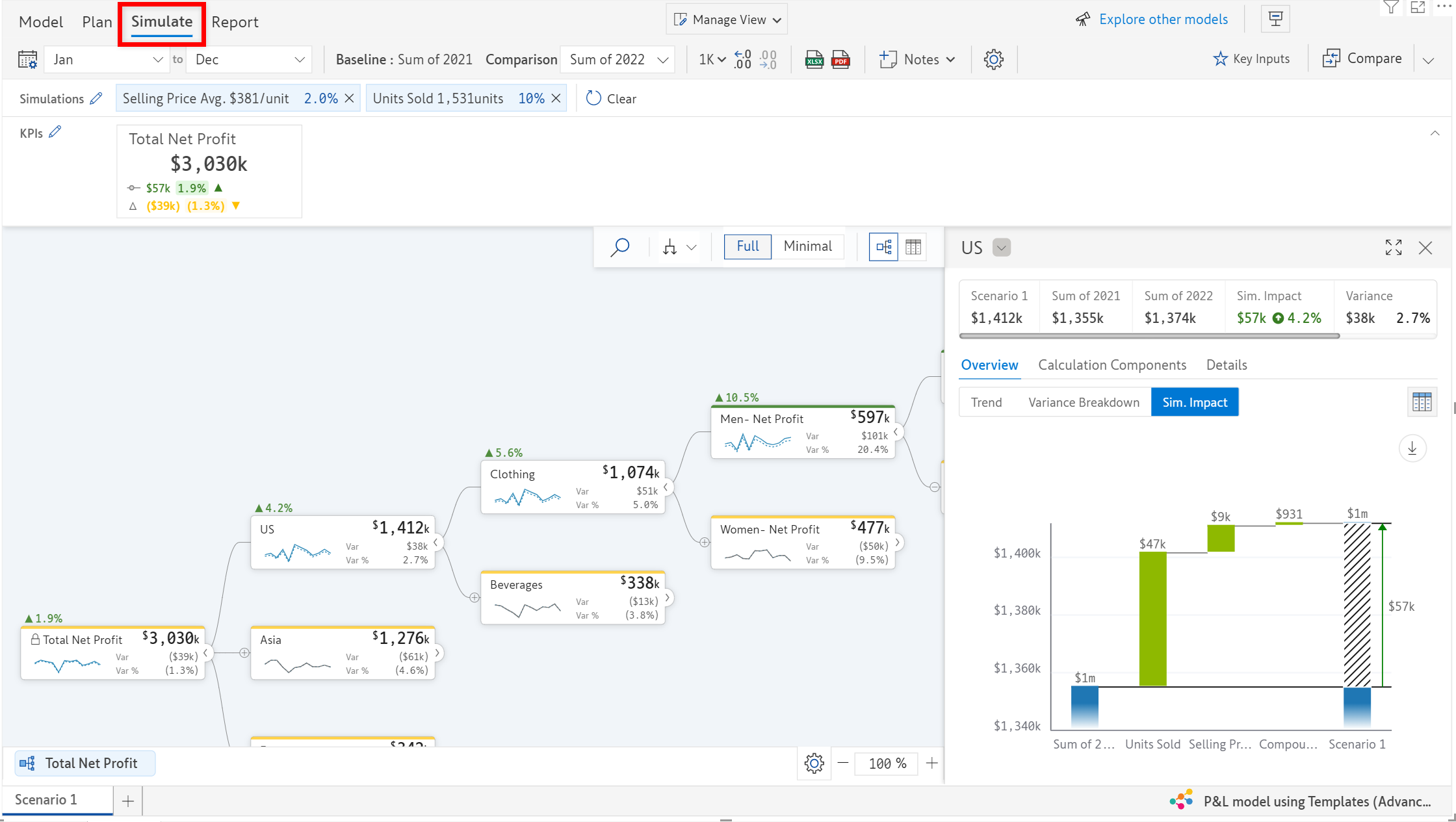Export to Excel XLSX icon
Screen dimensions: 1456x822
[814, 60]
